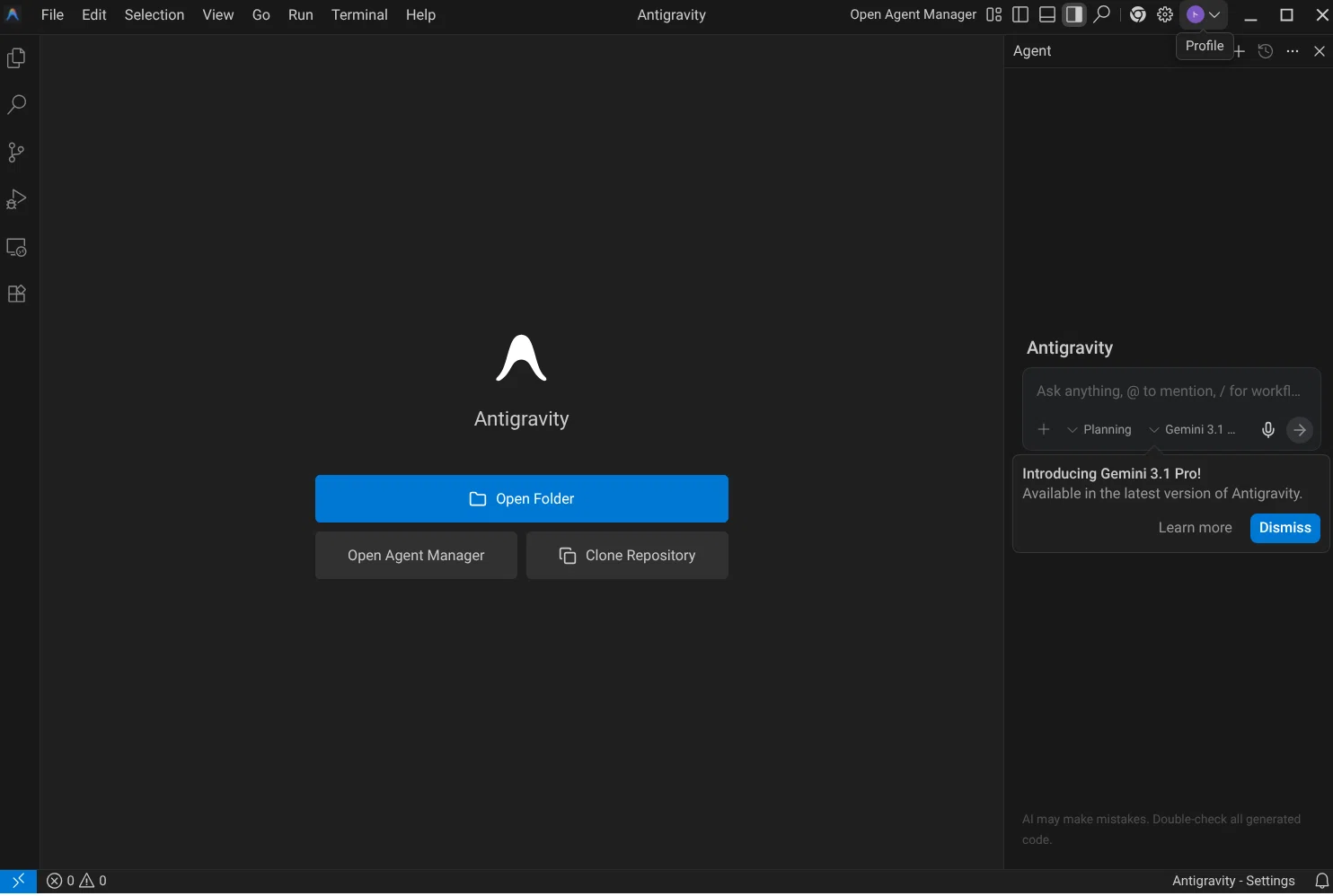
Task: Open the Extensions view
Action: (x=16, y=294)
